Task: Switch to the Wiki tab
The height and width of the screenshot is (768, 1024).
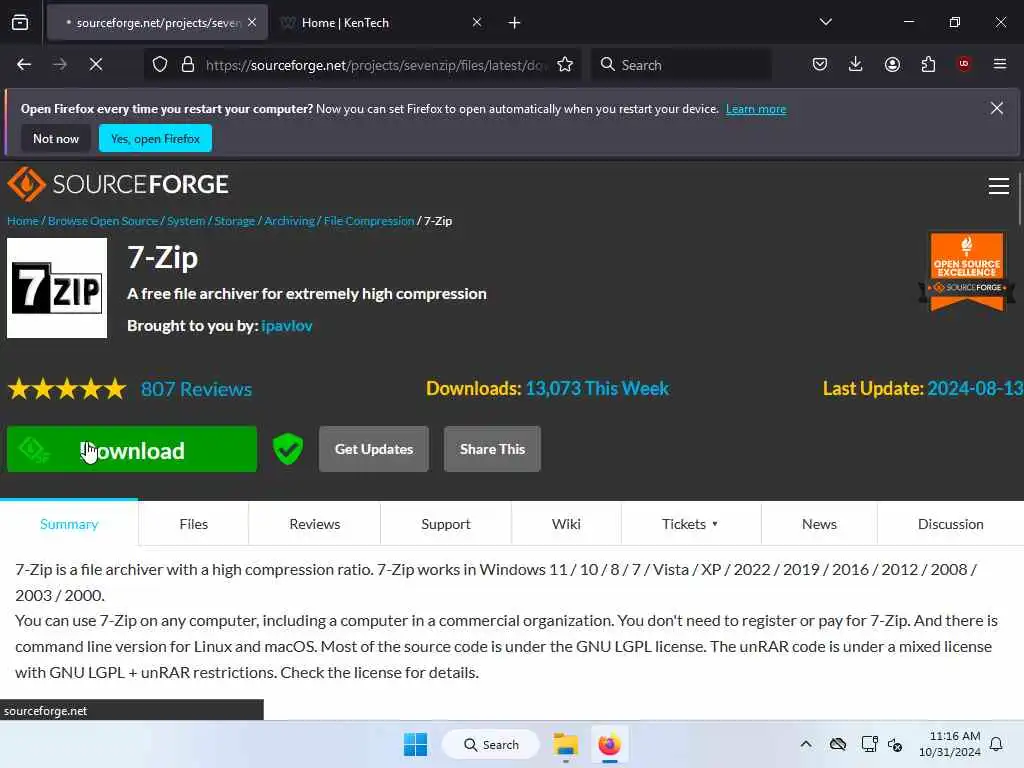Action: click(566, 524)
